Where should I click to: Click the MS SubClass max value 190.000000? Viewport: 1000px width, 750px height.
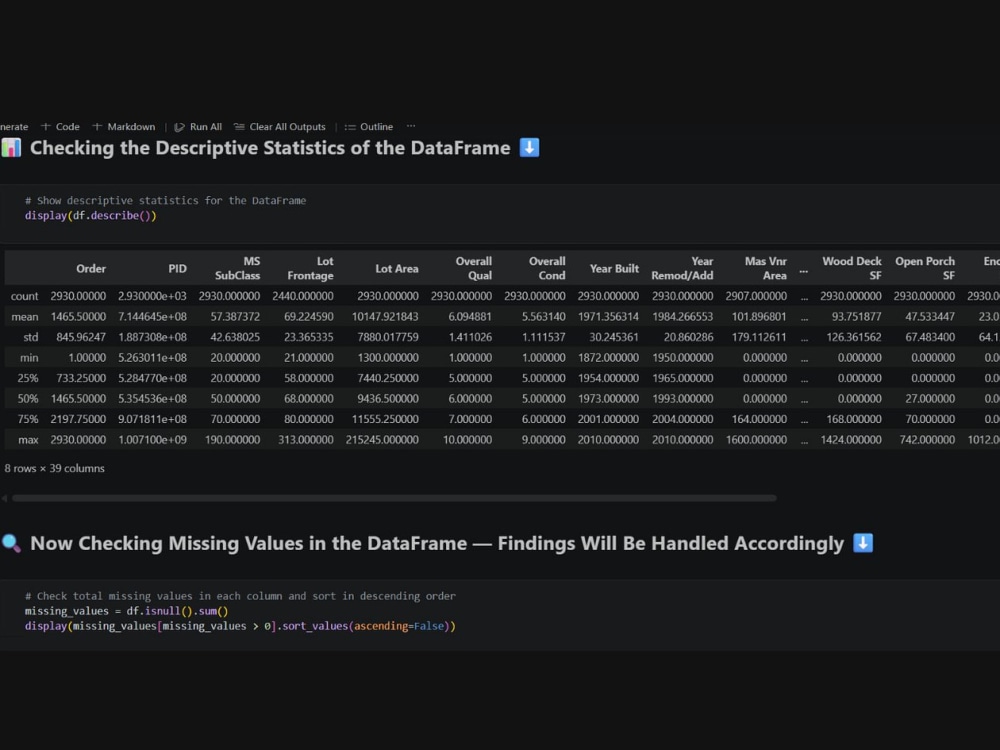click(x=232, y=439)
